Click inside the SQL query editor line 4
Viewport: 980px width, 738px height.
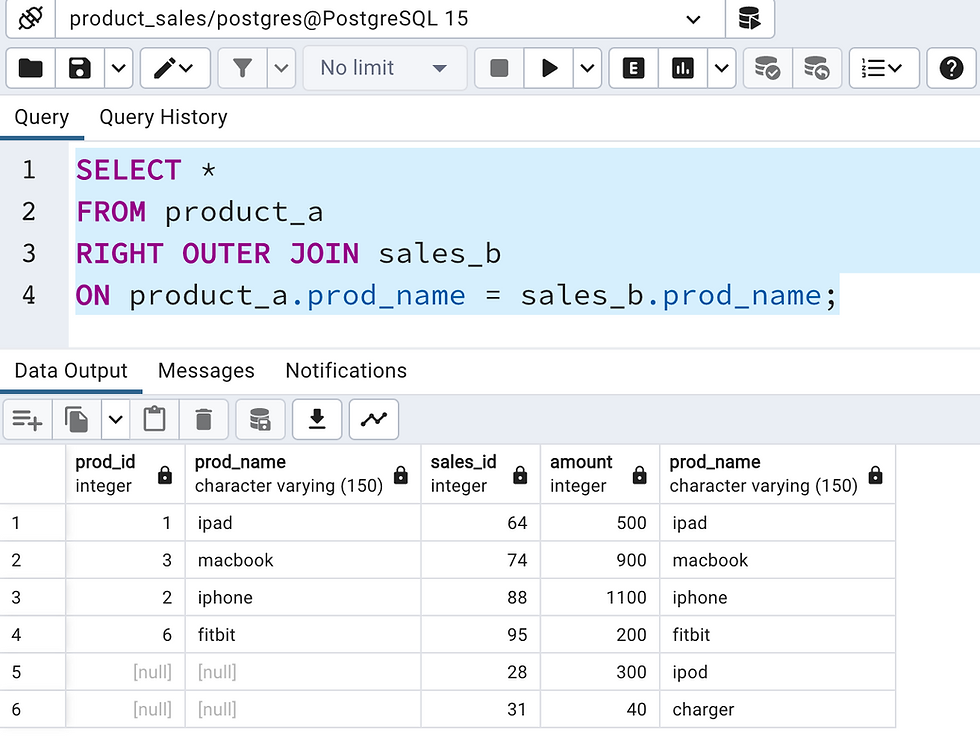tap(456, 295)
